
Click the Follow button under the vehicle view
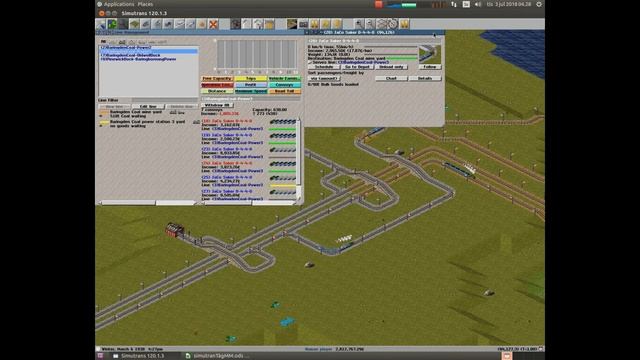(430, 67)
